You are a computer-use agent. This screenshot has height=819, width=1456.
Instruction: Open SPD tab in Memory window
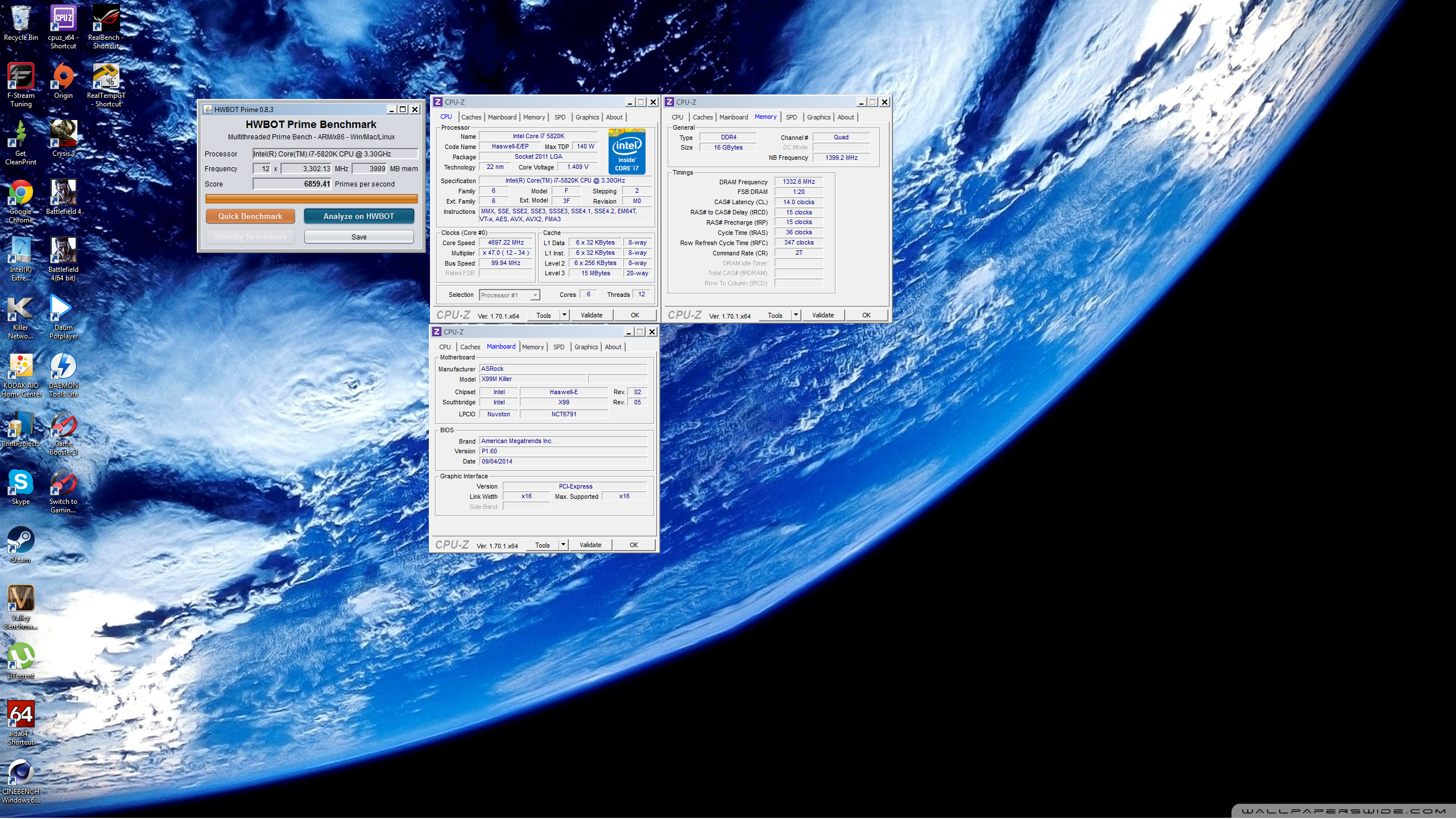click(x=791, y=117)
